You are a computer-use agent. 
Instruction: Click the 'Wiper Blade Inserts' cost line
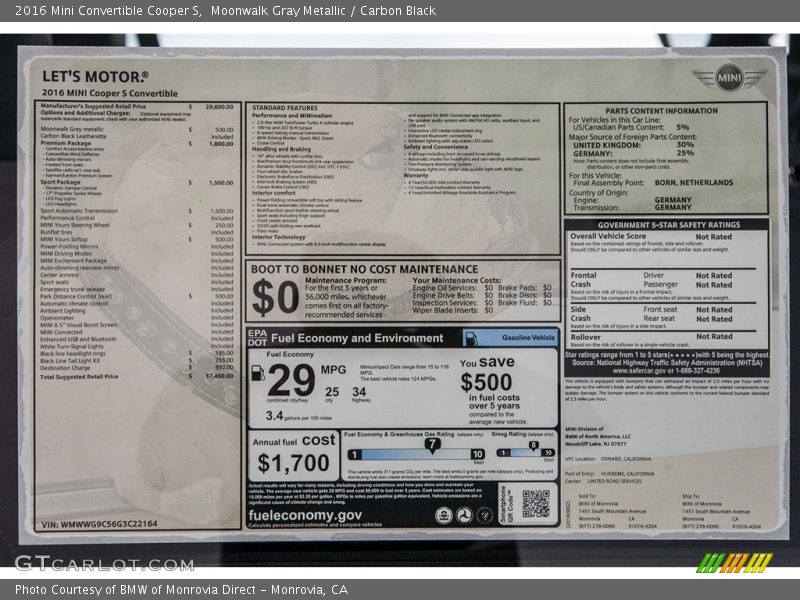(453, 310)
